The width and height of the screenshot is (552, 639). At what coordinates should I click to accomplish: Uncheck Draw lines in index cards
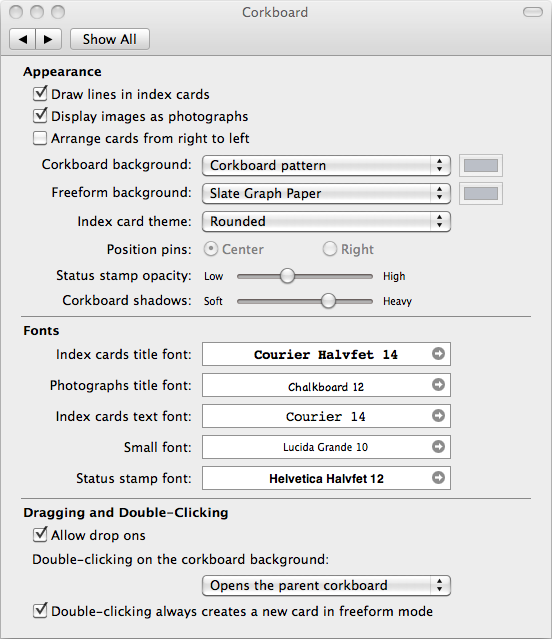[40, 94]
